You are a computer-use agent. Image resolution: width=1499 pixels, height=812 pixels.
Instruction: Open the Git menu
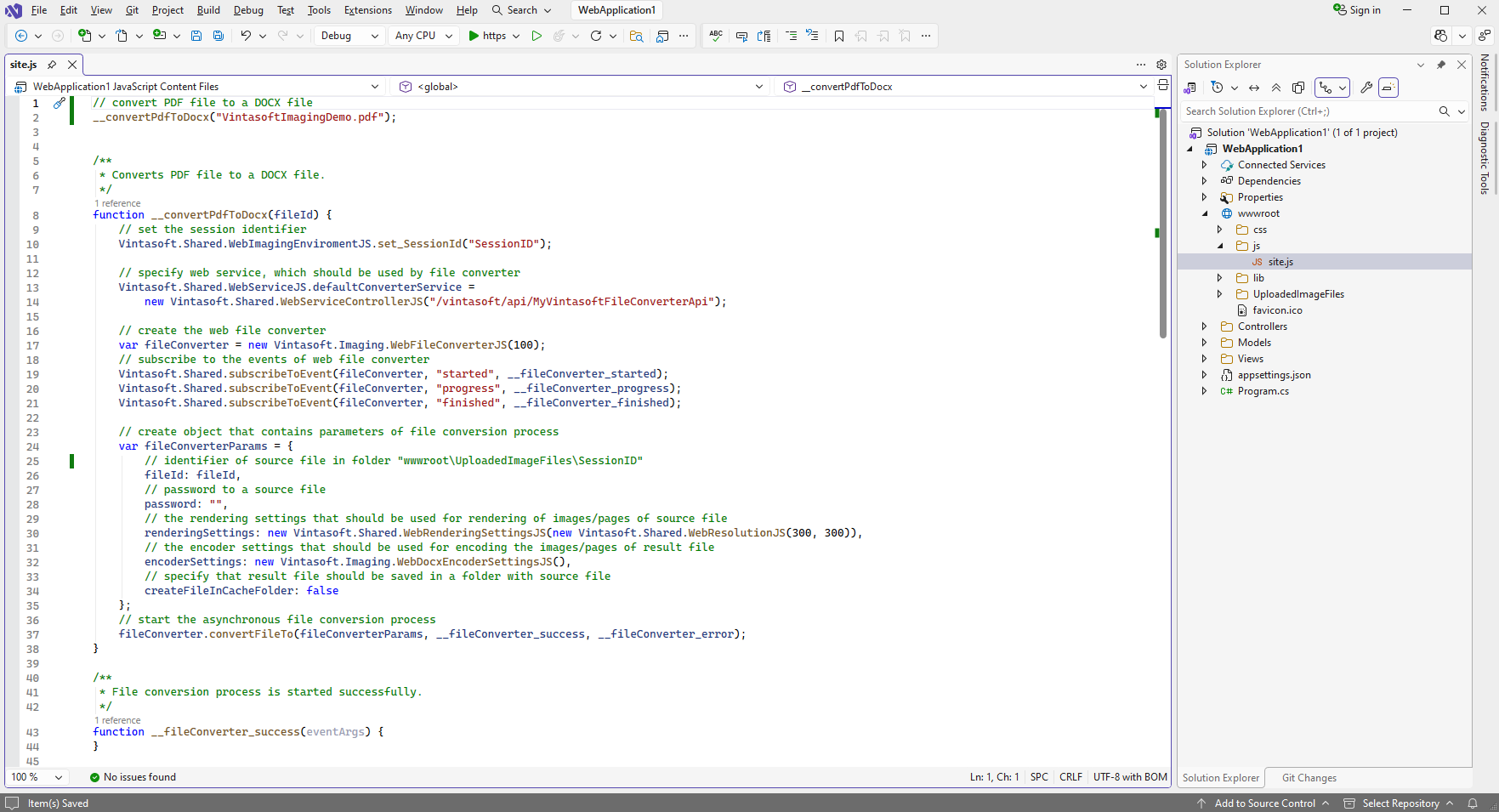coord(132,10)
